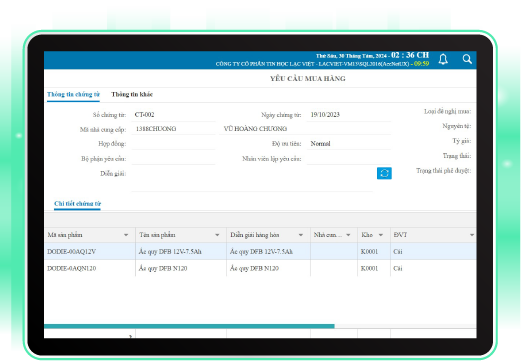
Task: Open the notifications bell icon
Action: (443, 59)
